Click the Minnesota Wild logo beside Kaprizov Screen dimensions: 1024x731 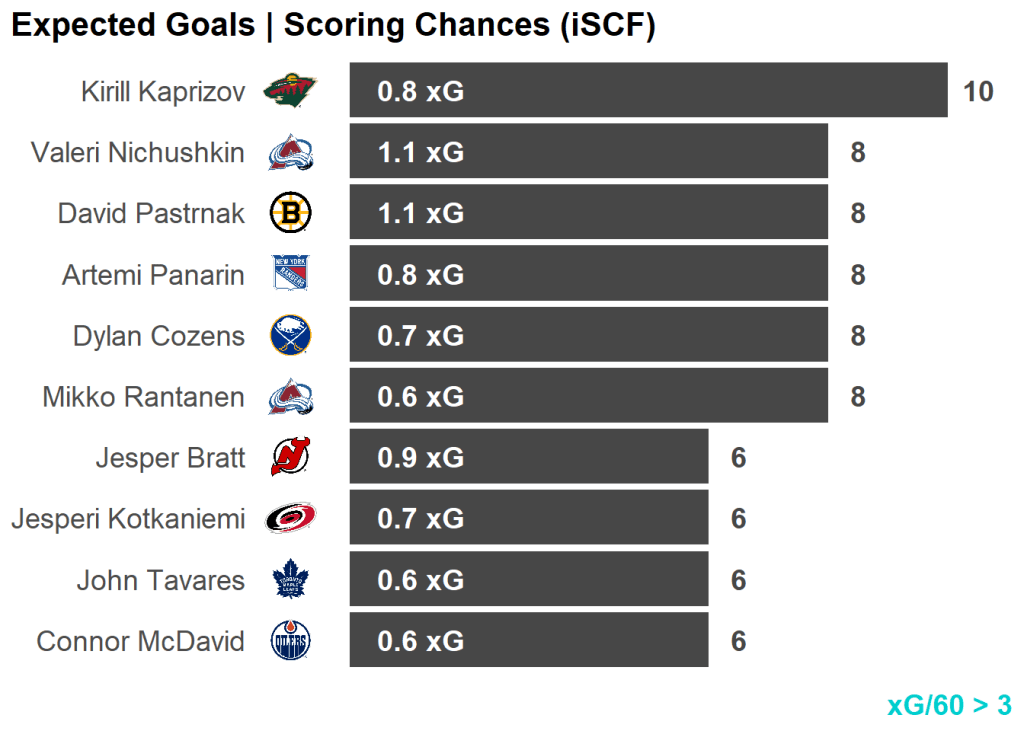tap(290, 92)
